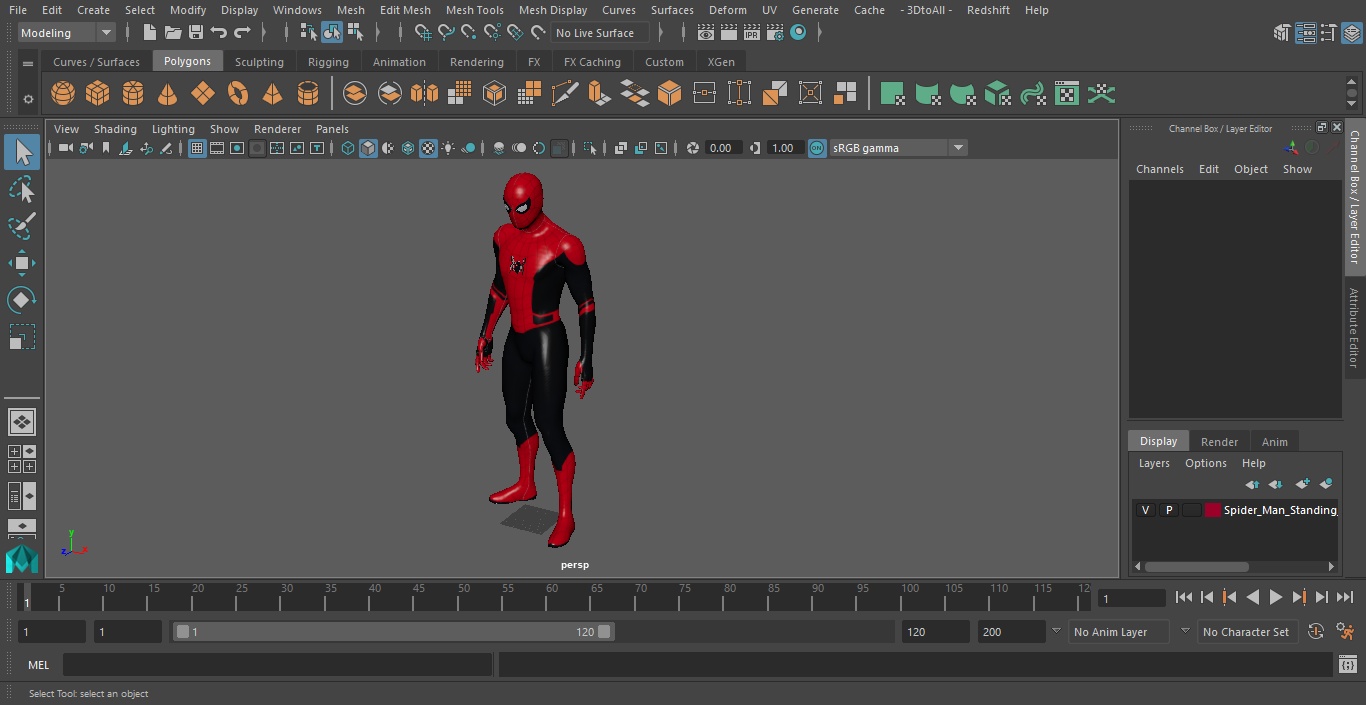Go to end of playback range
This screenshot has width=1366, height=705.
(1345, 597)
